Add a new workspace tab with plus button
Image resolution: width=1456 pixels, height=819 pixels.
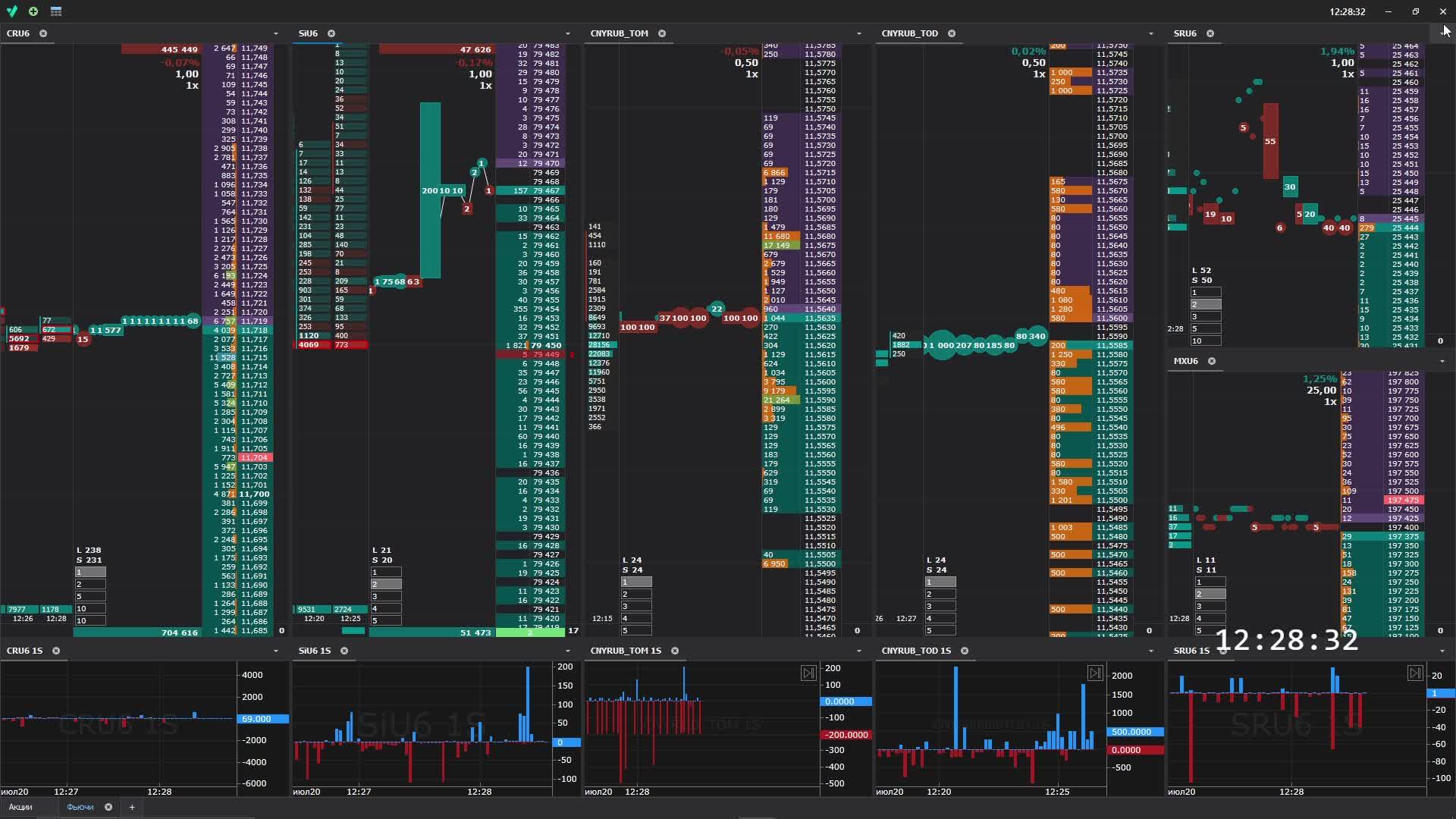132,807
